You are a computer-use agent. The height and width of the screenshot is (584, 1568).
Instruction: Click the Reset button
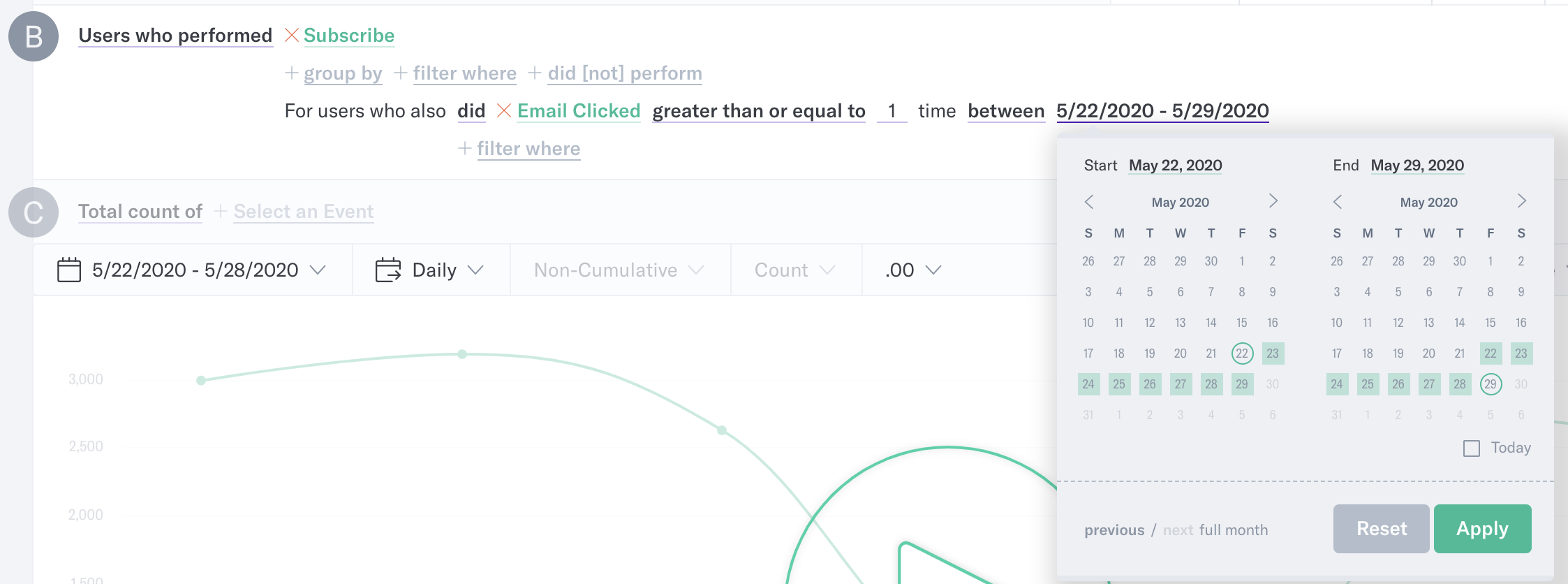(1382, 529)
